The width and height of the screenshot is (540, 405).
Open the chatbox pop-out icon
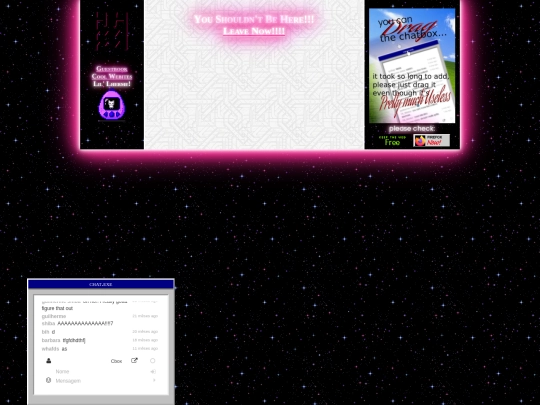pos(134,361)
